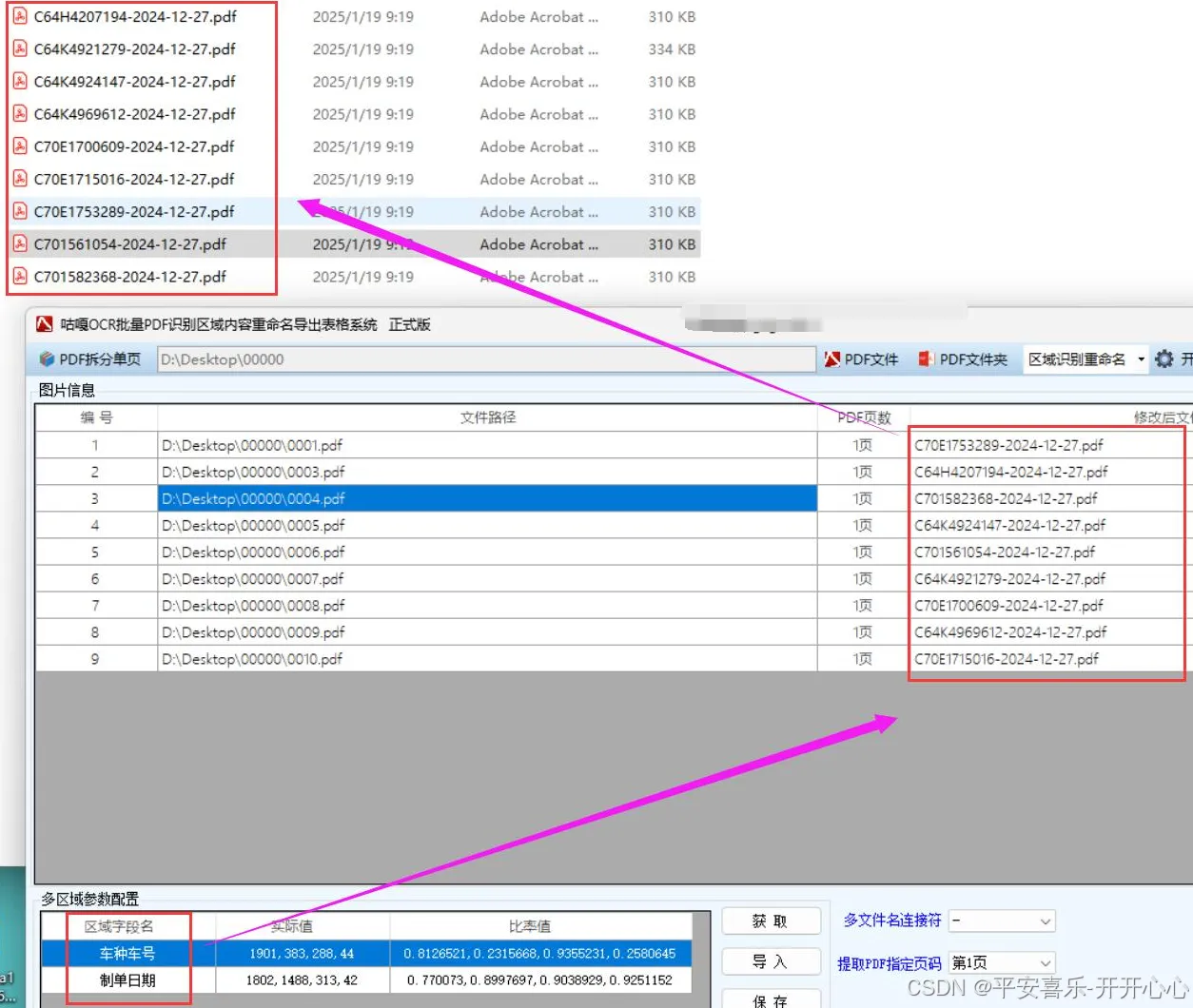Click renamed name C701561054-2024-12-27.pdf in the OCR table

click(1005, 552)
